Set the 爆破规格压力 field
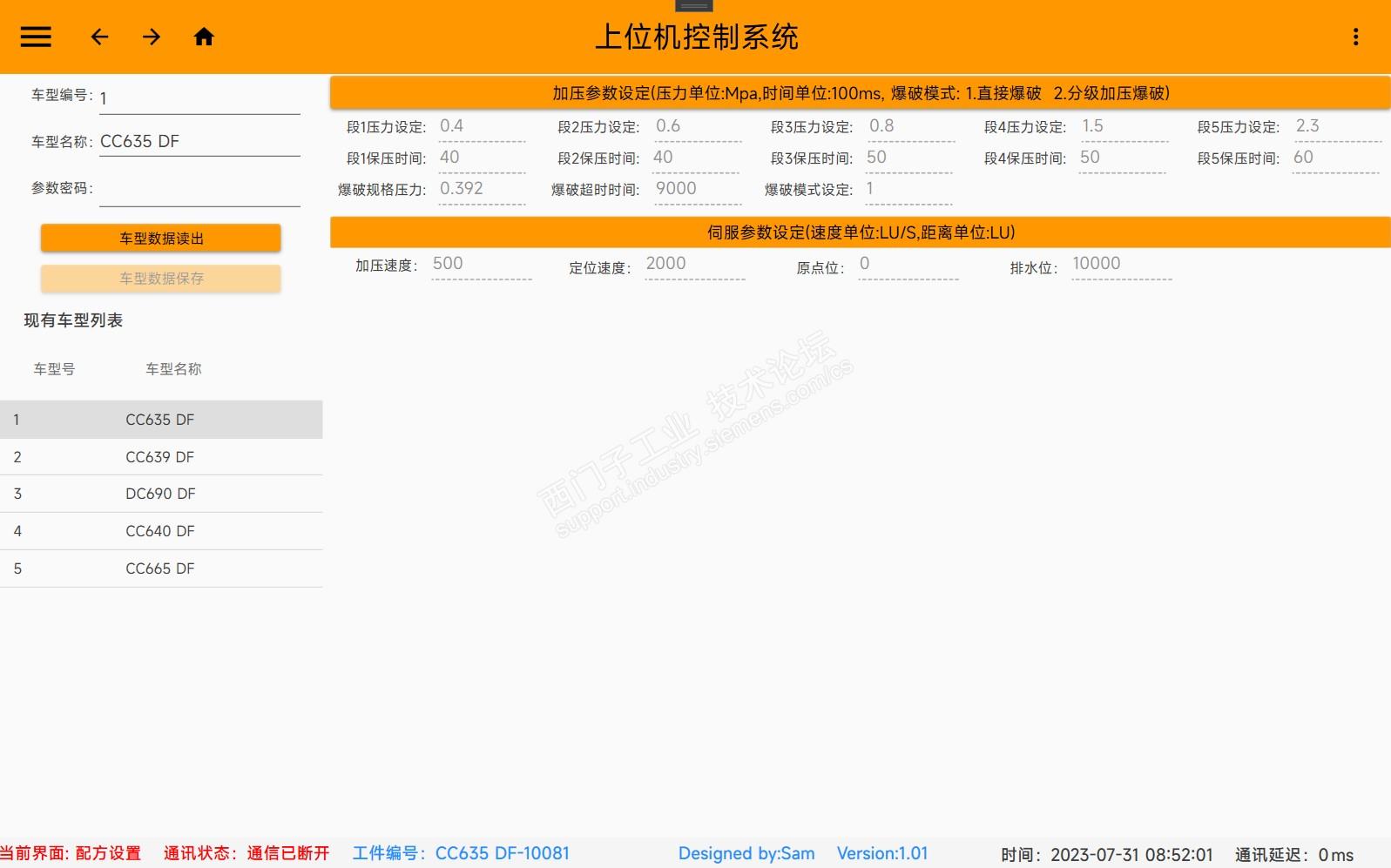This screenshot has width=1391, height=868. tap(482, 190)
